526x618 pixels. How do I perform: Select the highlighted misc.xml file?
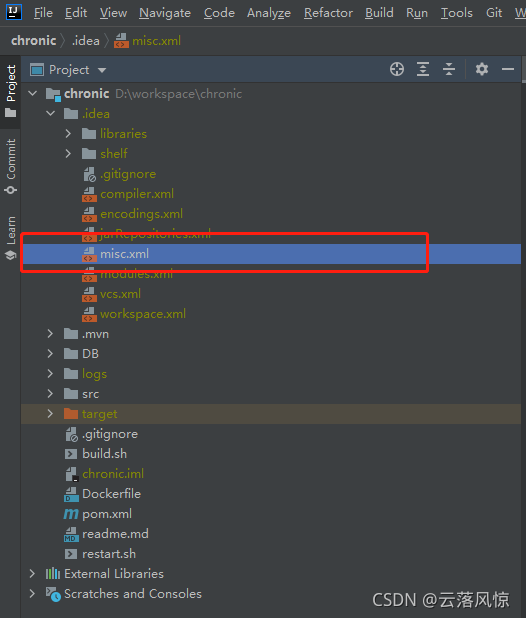pos(272,254)
